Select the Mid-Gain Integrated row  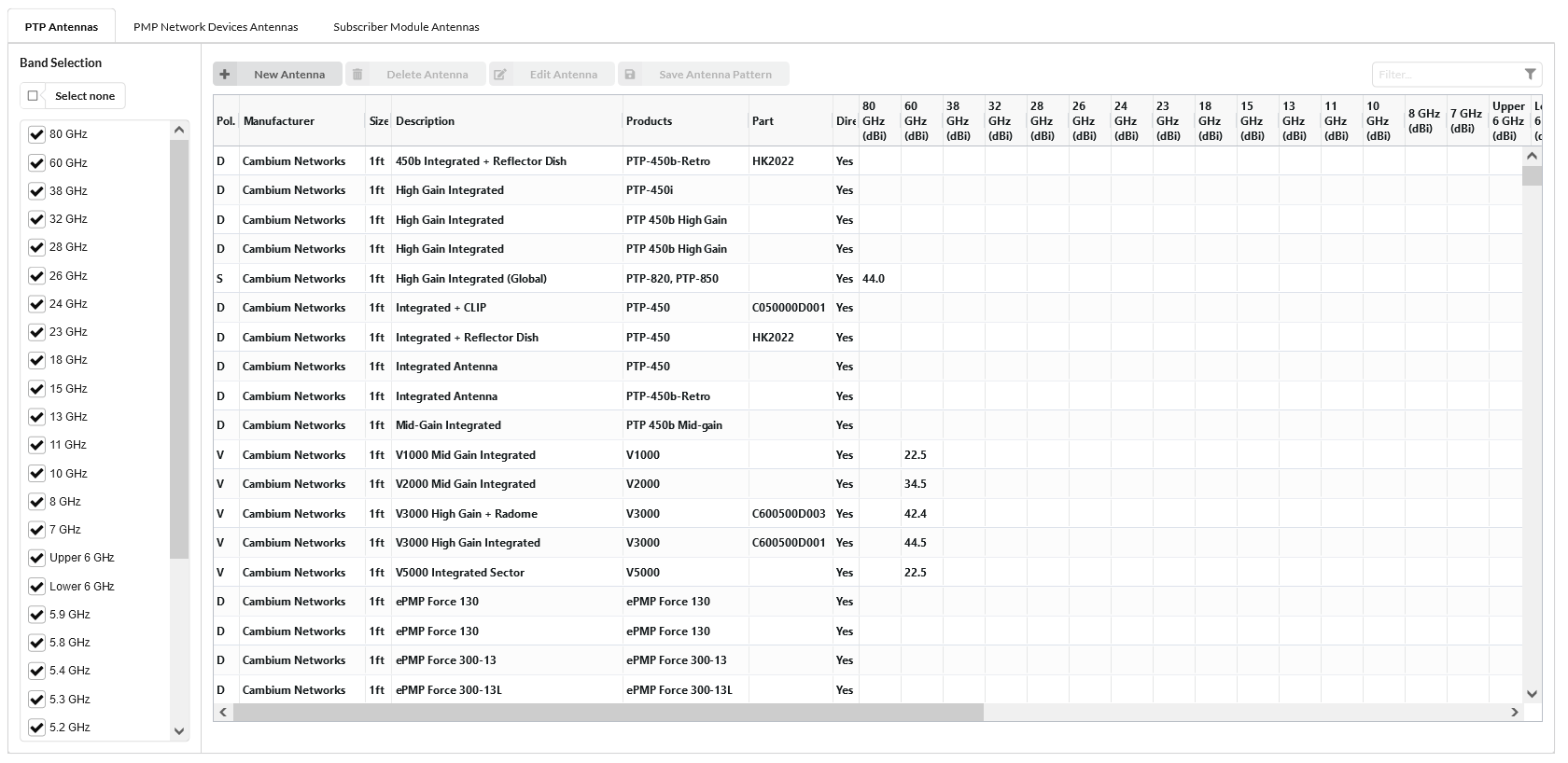(867, 425)
